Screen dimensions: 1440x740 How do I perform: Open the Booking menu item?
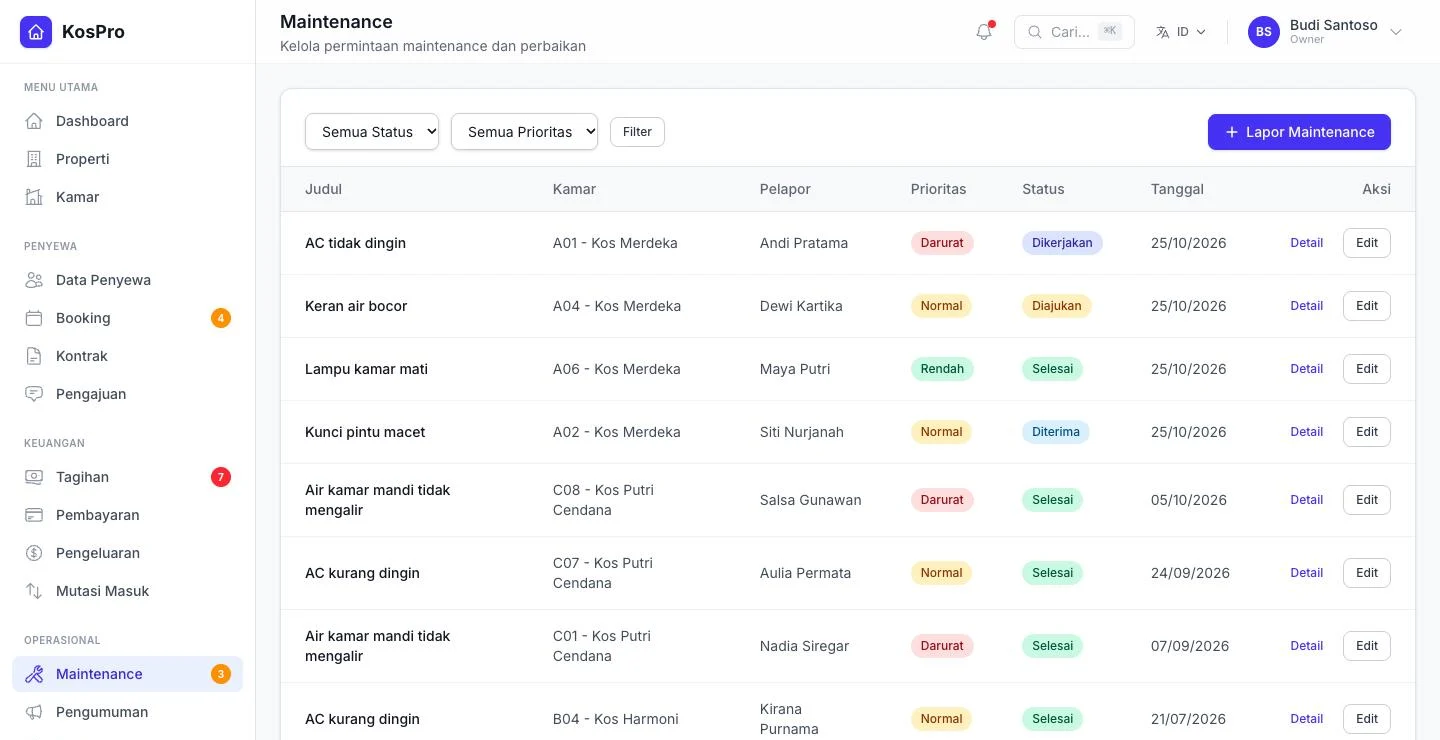click(x=127, y=318)
